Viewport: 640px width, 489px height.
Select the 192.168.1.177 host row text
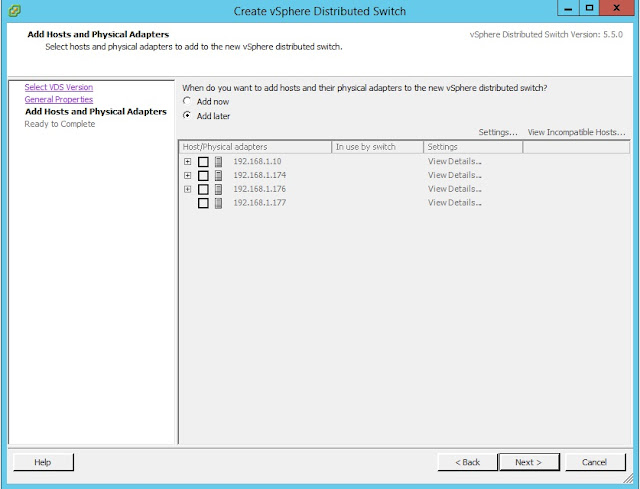[x=260, y=202]
